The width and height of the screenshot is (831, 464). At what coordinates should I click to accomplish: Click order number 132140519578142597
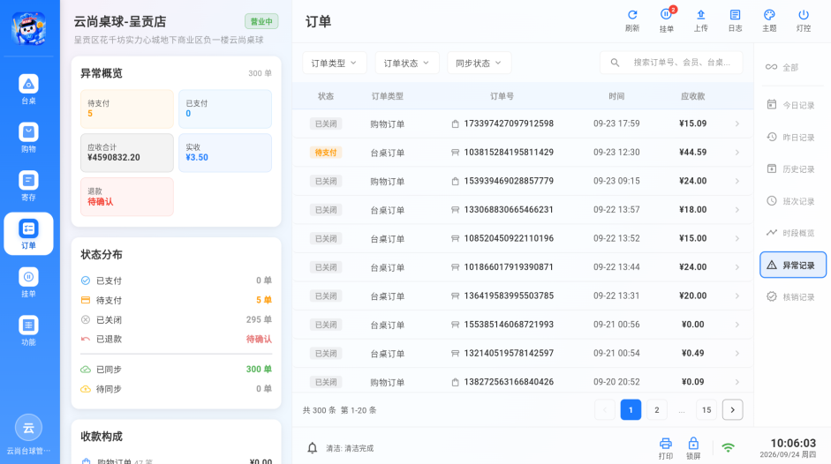click(509, 353)
